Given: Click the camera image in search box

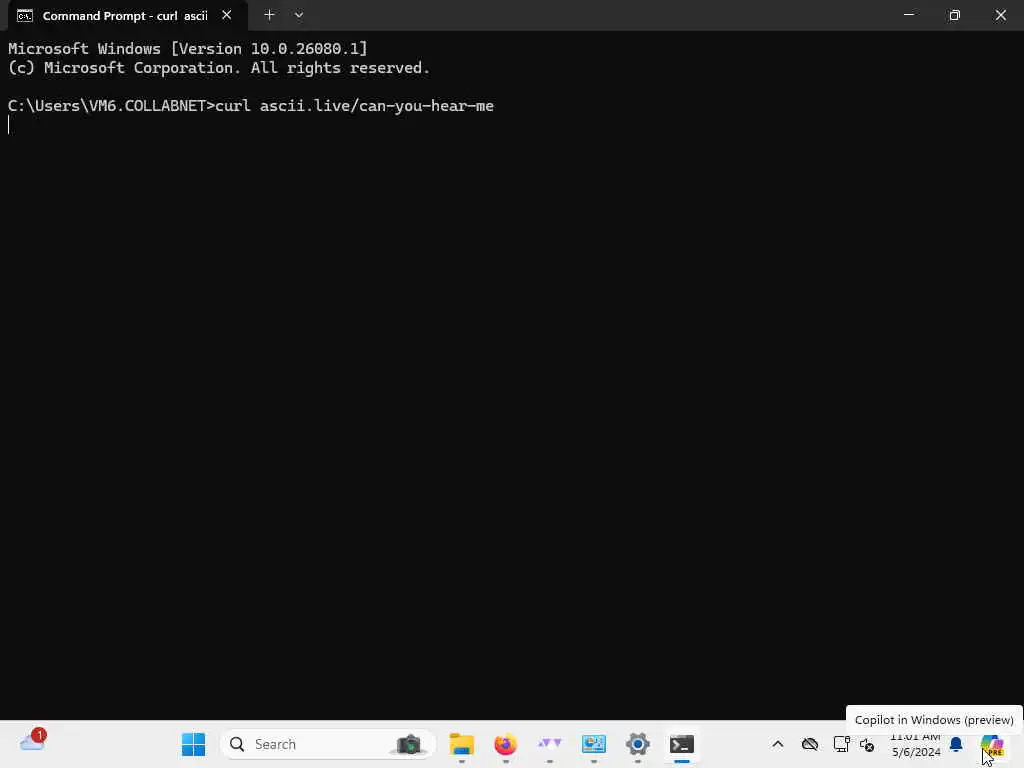Looking at the screenshot, I should pos(409,744).
